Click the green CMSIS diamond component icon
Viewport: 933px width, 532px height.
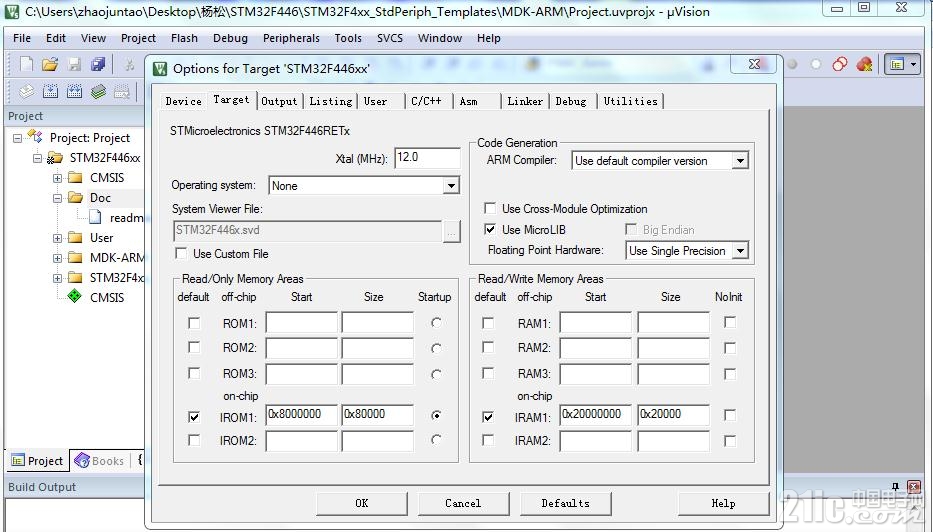coord(74,296)
